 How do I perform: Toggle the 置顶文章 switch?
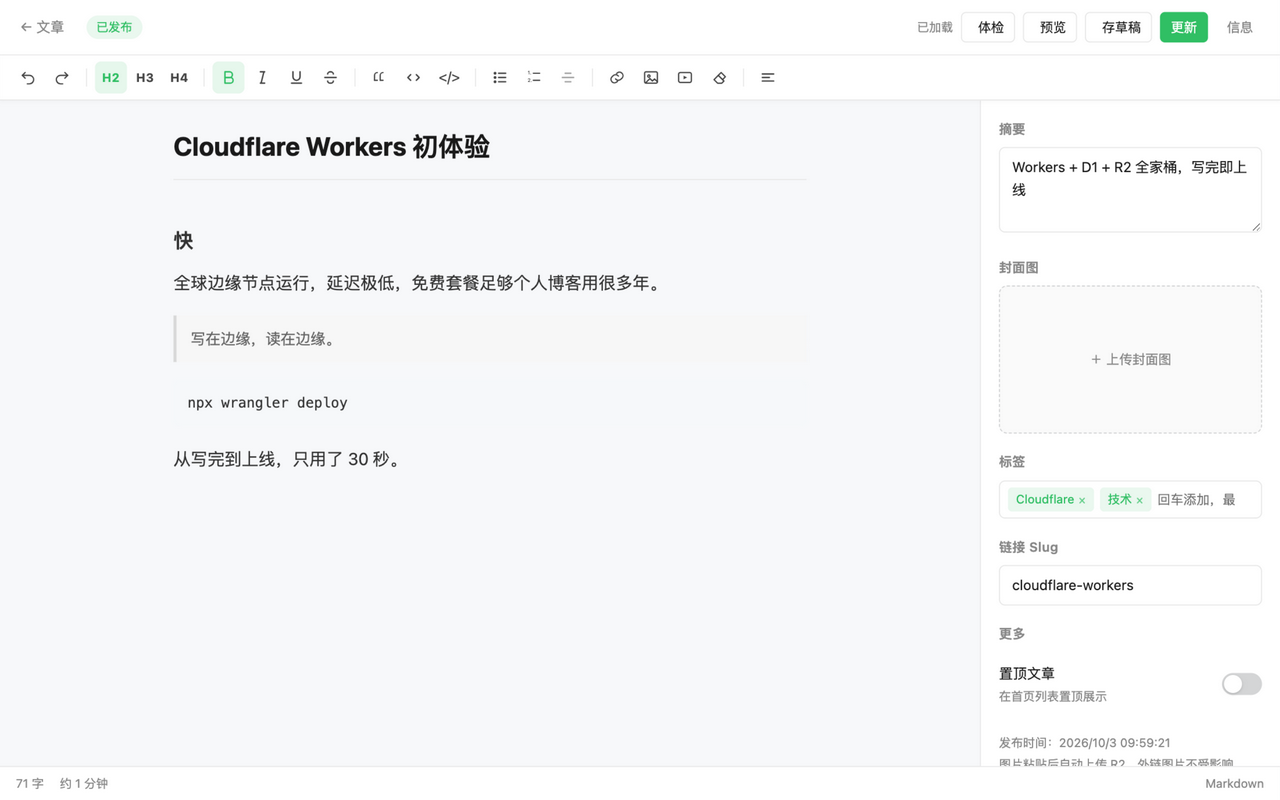[x=1241, y=684]
